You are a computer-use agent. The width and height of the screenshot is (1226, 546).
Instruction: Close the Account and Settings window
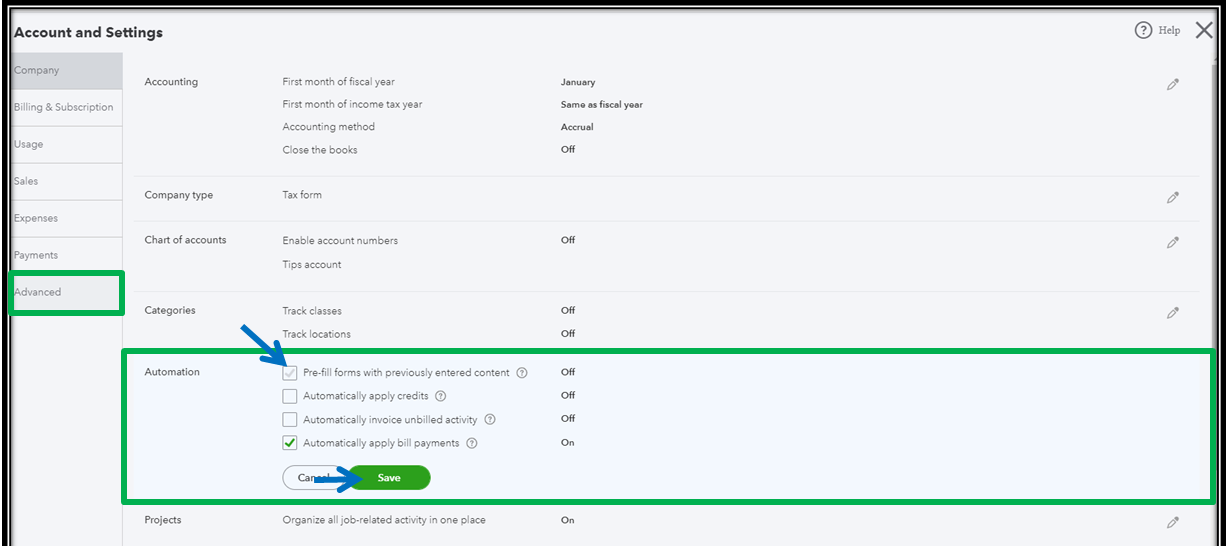[x=1204, y=31]
